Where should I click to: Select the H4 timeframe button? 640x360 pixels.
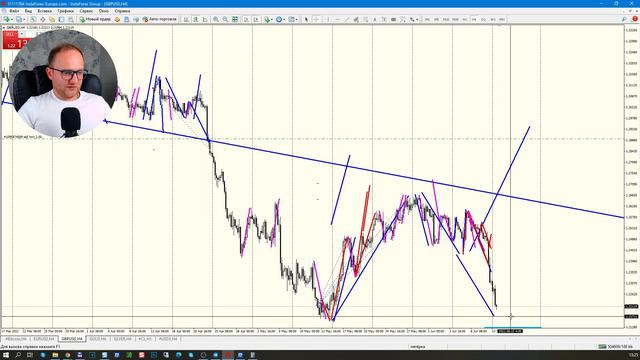pos(474,19)
